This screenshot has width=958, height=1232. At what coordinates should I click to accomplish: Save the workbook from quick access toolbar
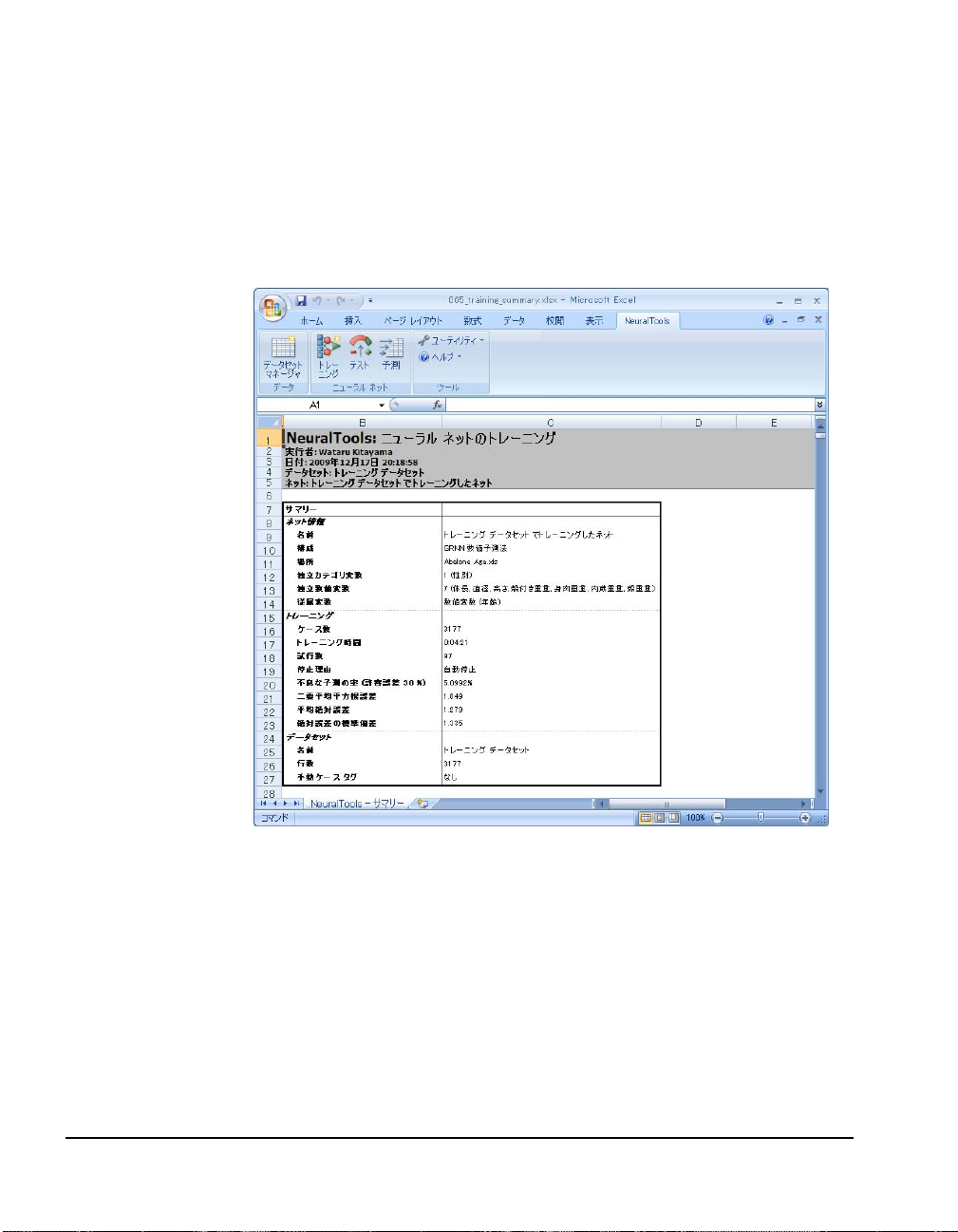(301, 300)
